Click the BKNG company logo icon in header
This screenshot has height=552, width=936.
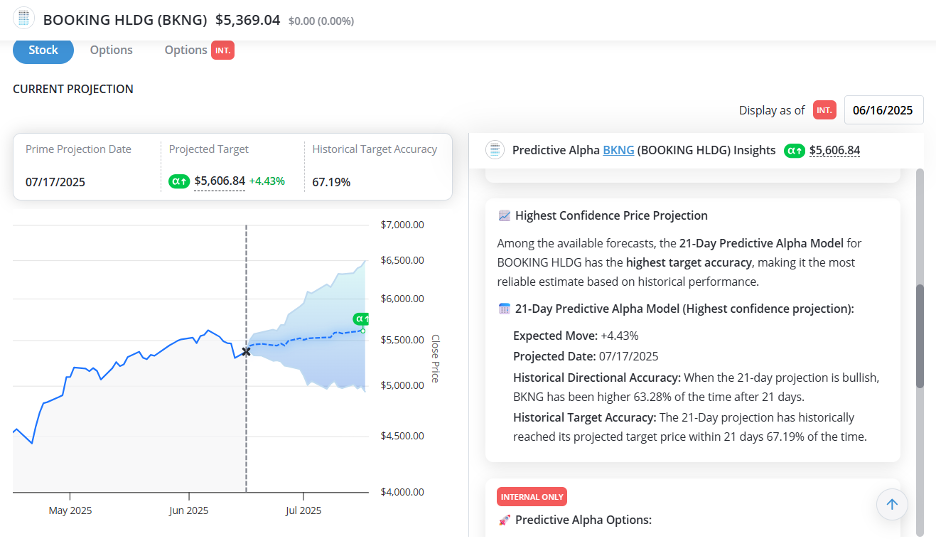(23, 18)
